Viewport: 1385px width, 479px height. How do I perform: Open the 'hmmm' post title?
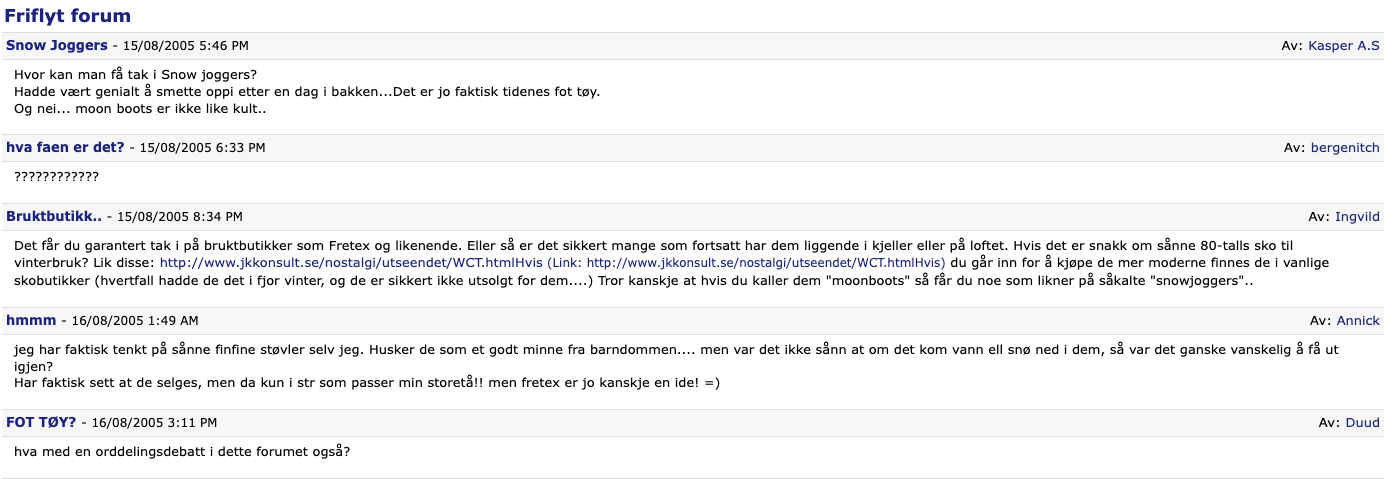tap(31, 320)
